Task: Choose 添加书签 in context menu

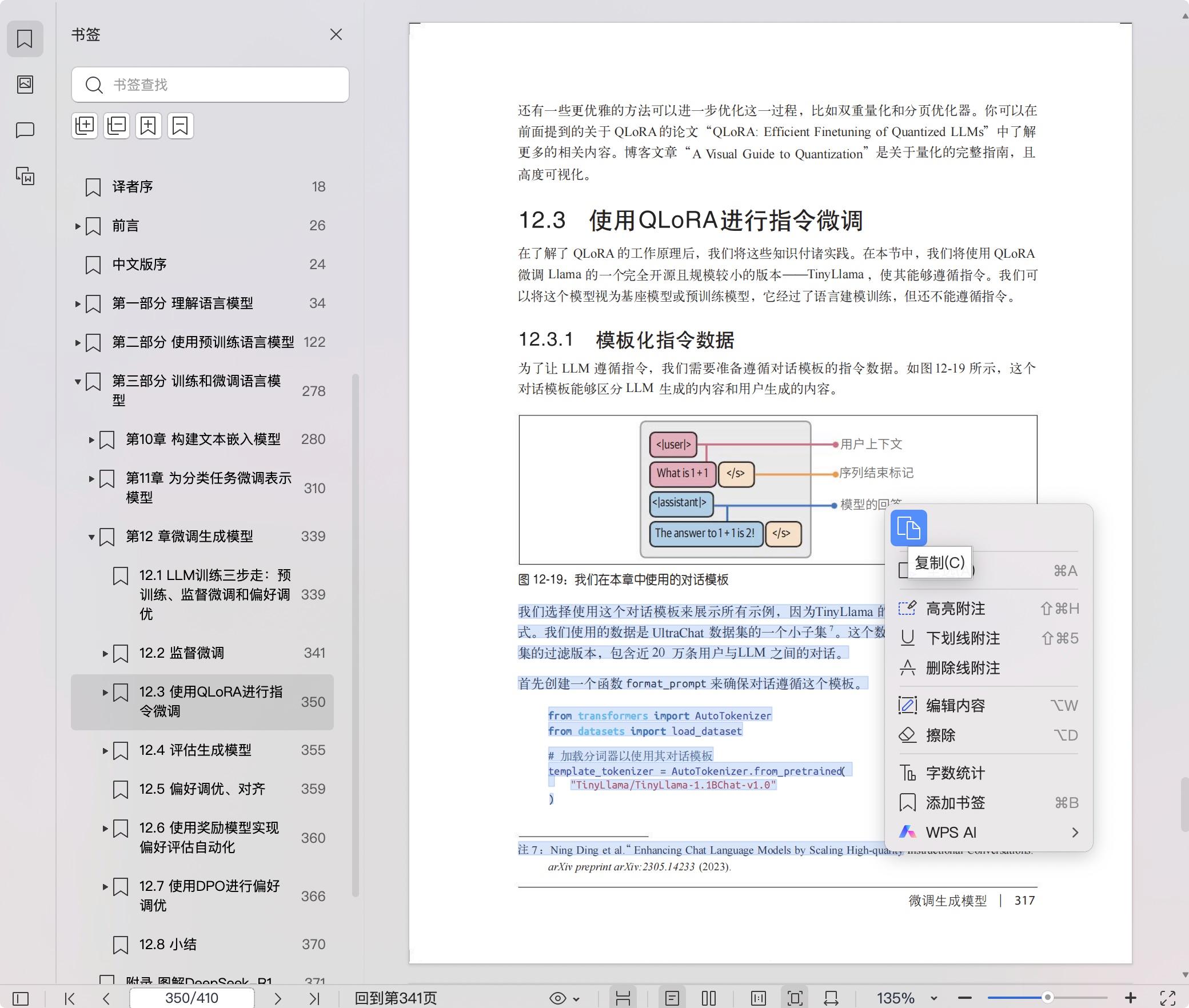Action: coord(955,803)
